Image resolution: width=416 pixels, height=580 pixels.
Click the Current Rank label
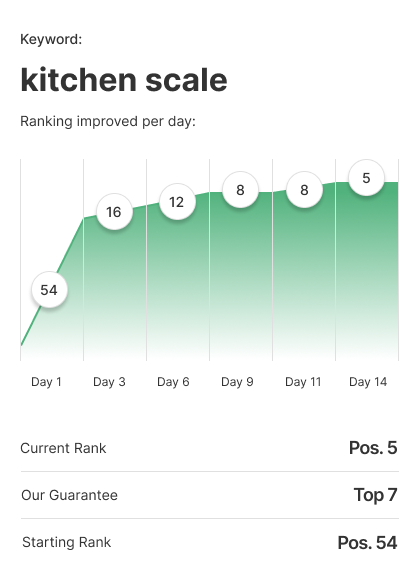point(63,448)
